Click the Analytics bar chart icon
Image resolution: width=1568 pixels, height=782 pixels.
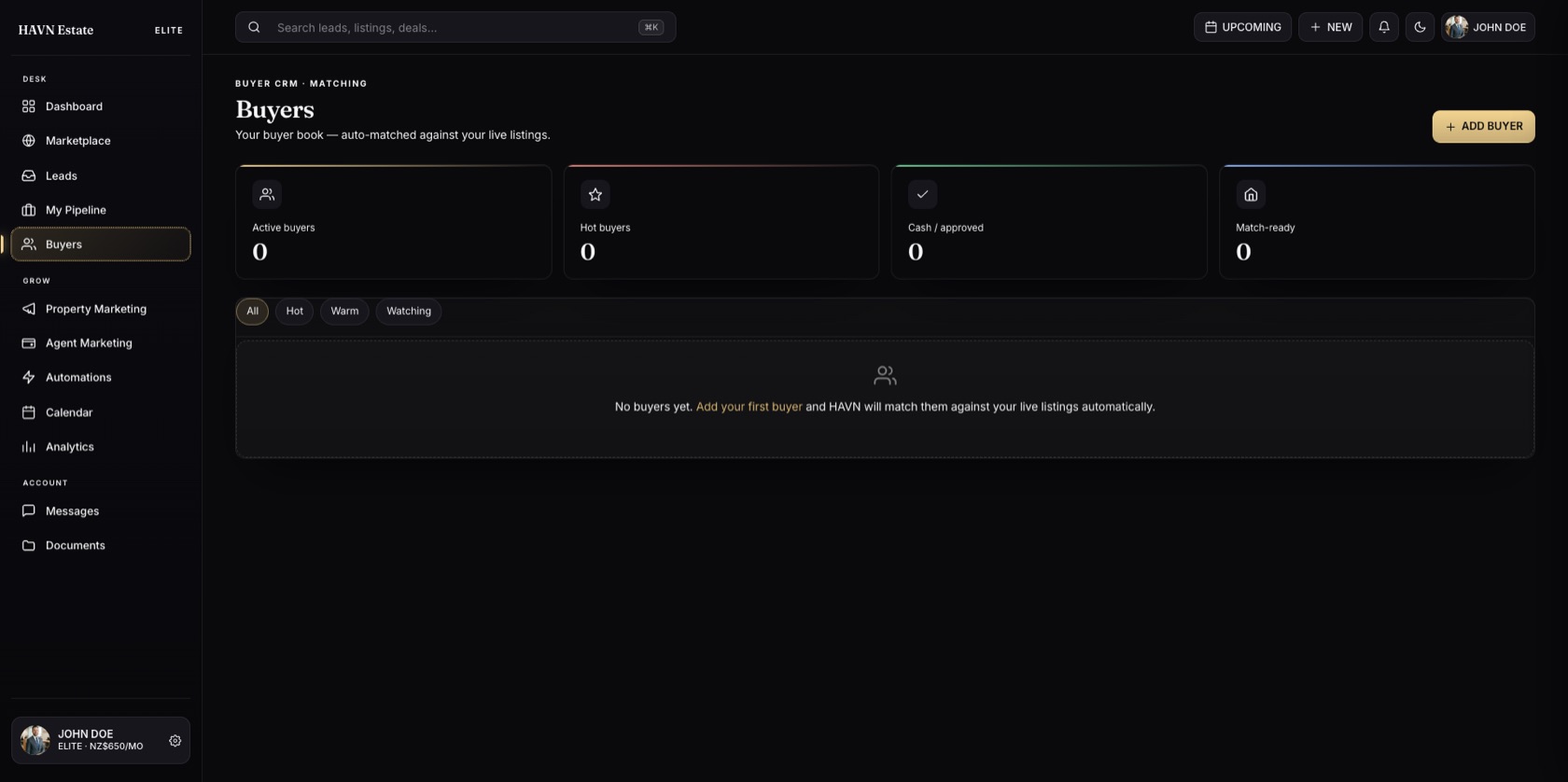(x=29, y=447)
